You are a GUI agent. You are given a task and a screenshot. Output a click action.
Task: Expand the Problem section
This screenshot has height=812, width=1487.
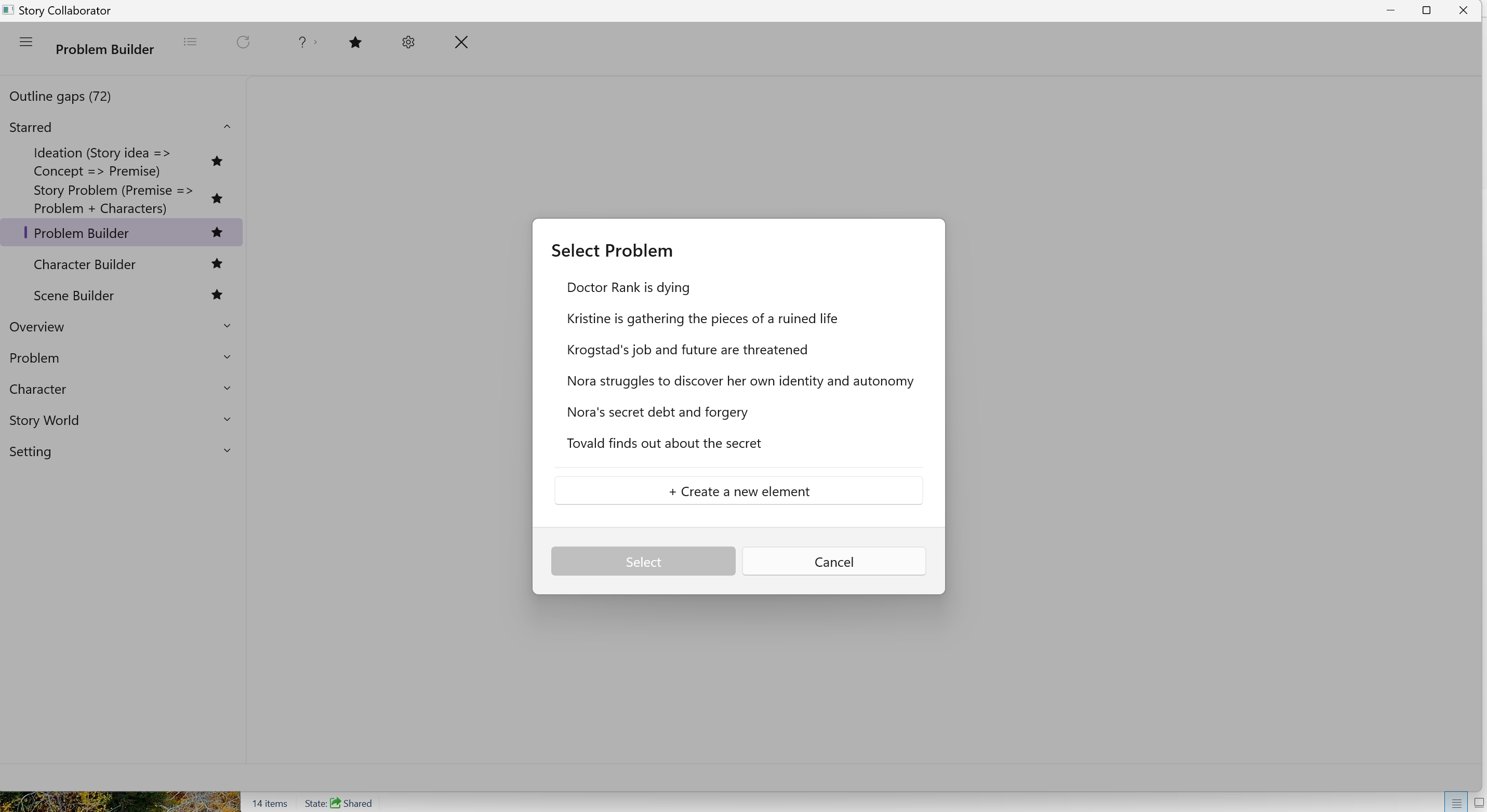pyautogui.click(x=227, y=357)
